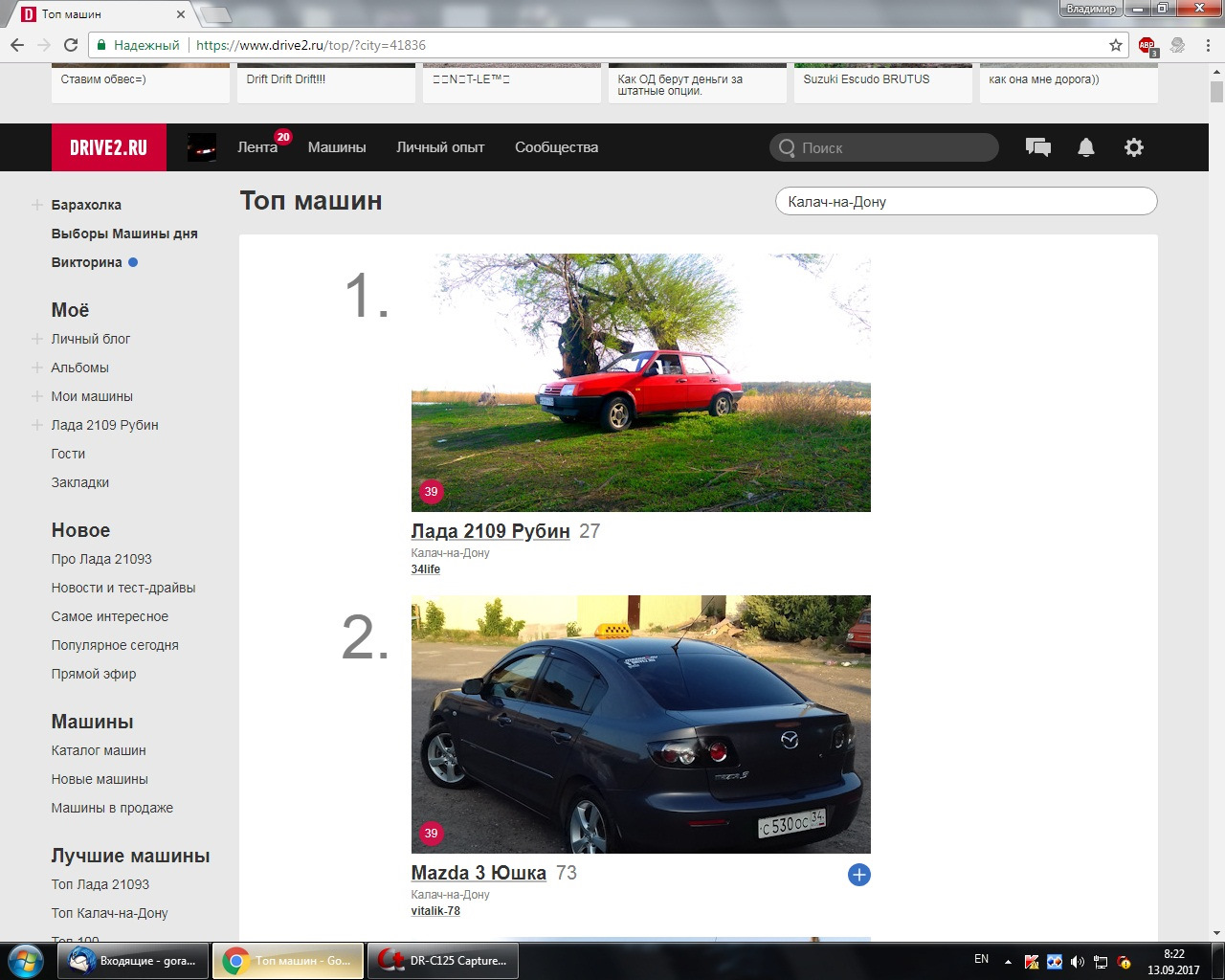The height and width of the screenshot is (980, 1225).
Task: Click the EN language indicator
Action: pos(981,959)
